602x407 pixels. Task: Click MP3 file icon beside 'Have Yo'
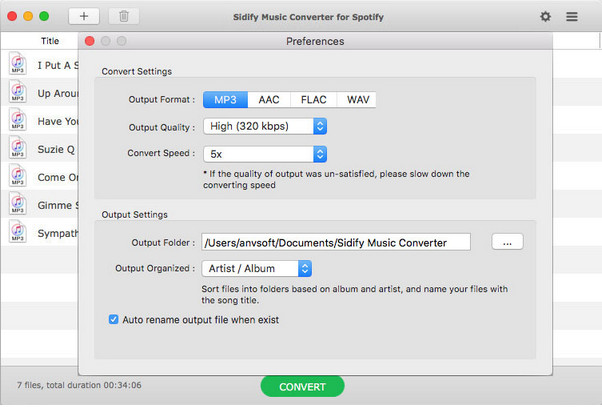click(x=18, y=120)
